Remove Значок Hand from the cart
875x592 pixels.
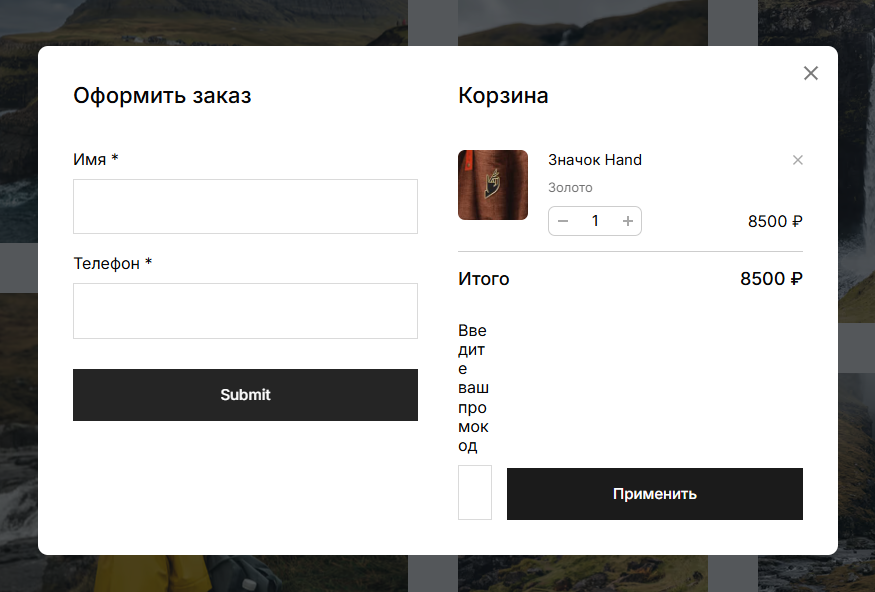797,160
